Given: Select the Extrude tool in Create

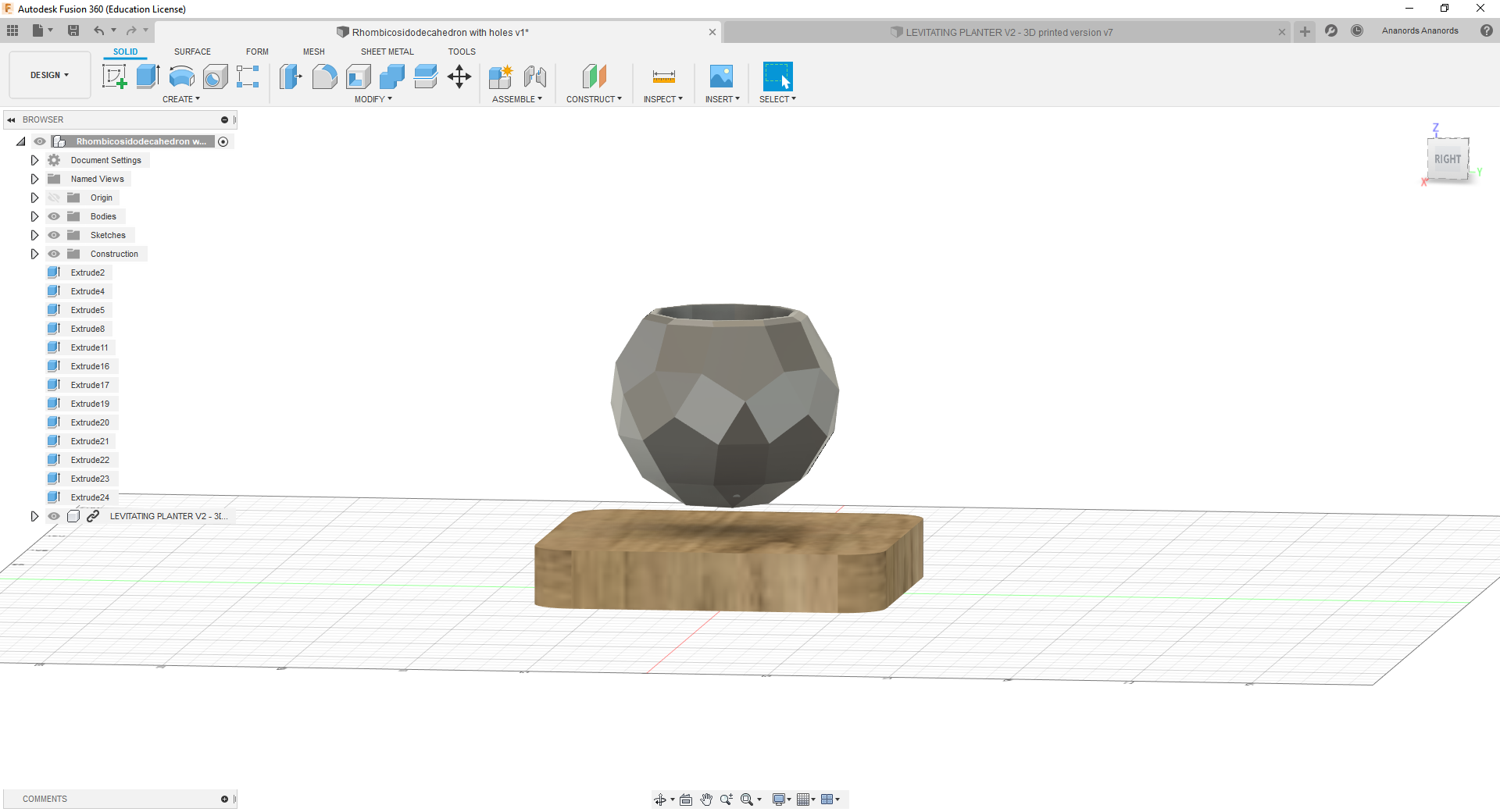Looking at the screenshot, I should 148,77.
